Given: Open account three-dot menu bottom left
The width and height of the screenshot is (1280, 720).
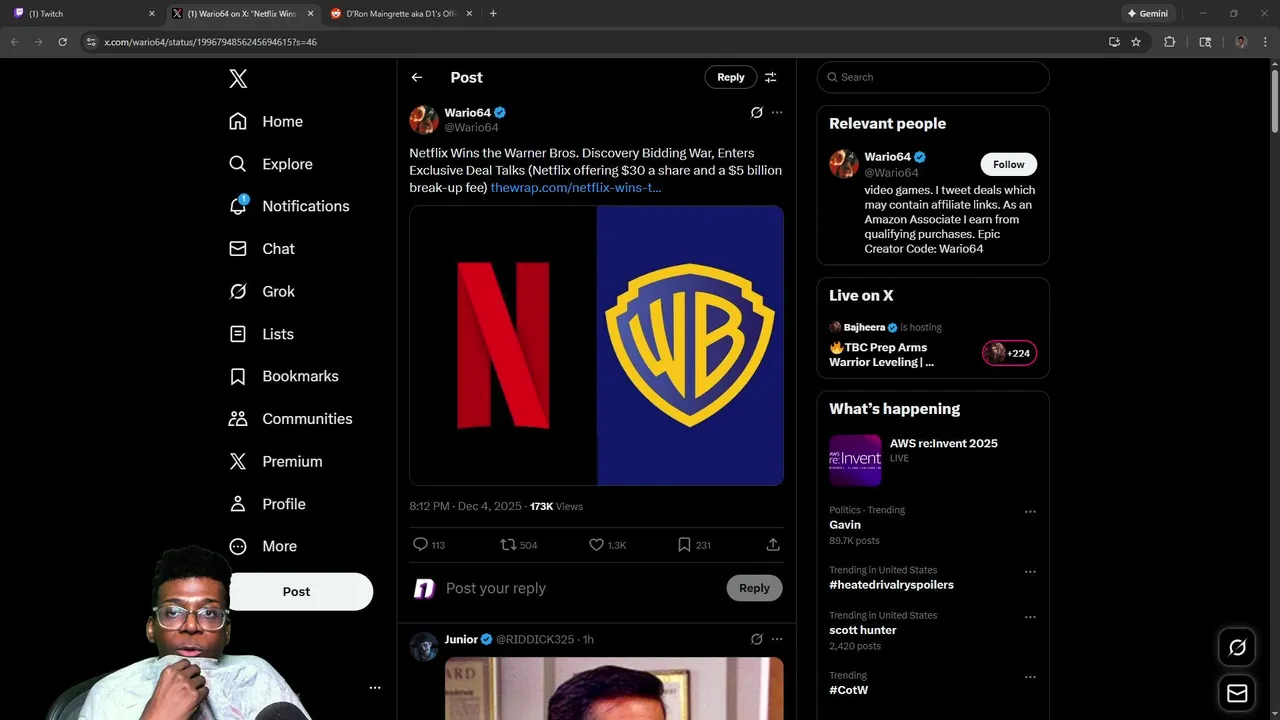Looking at the screenshot, I should point(375,688).
